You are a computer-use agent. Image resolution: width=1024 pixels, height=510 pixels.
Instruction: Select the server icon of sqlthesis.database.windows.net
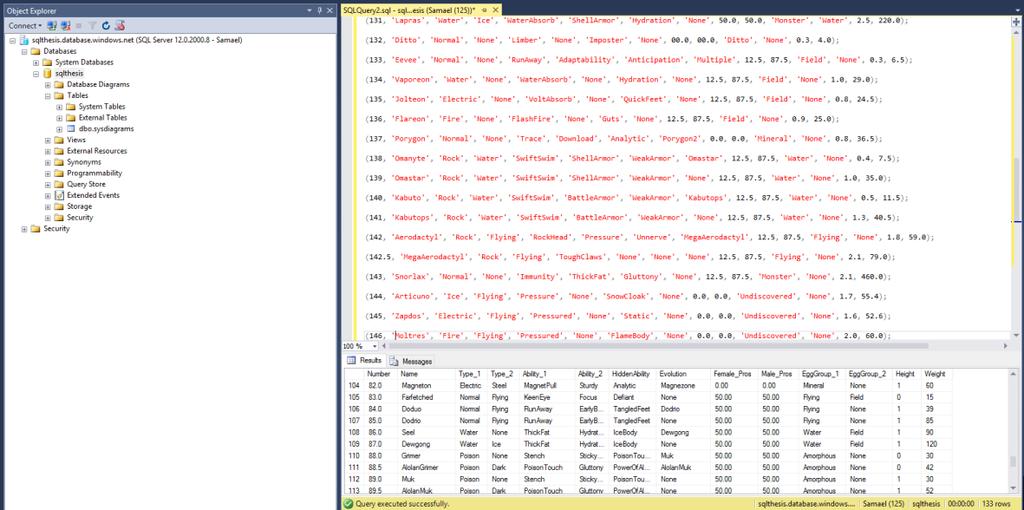(x=25, y=40)
